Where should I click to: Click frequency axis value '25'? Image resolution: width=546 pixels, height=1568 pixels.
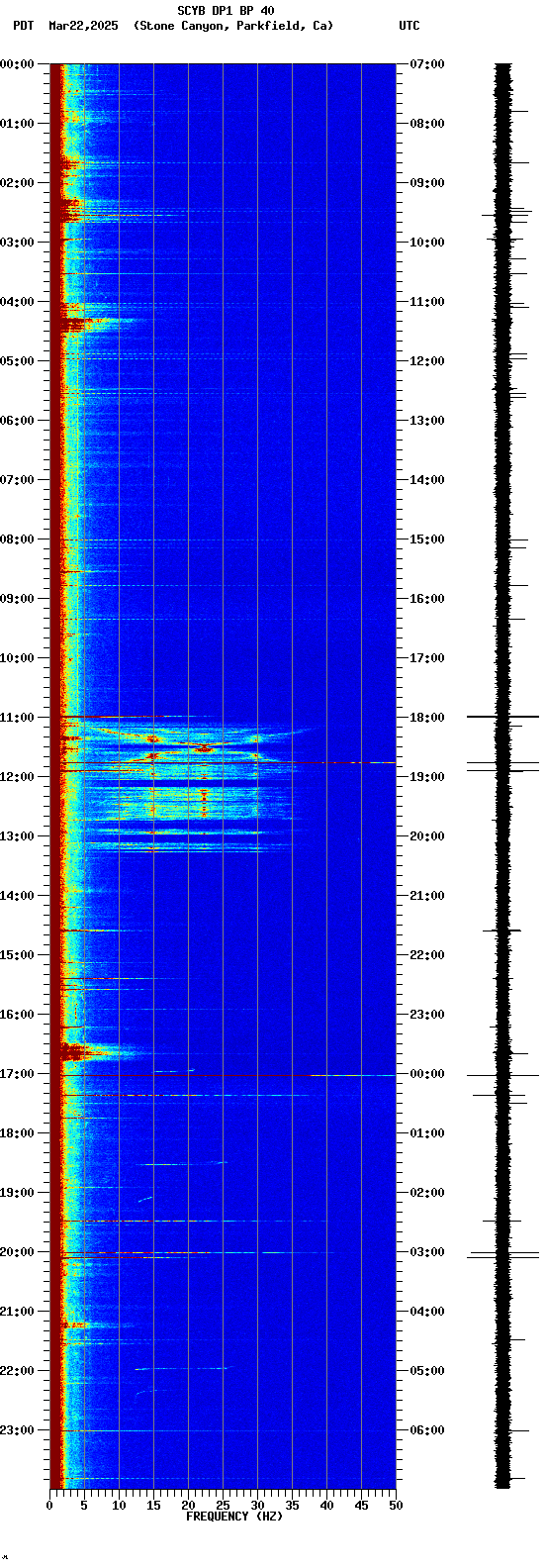click(x=223, y=1506)
